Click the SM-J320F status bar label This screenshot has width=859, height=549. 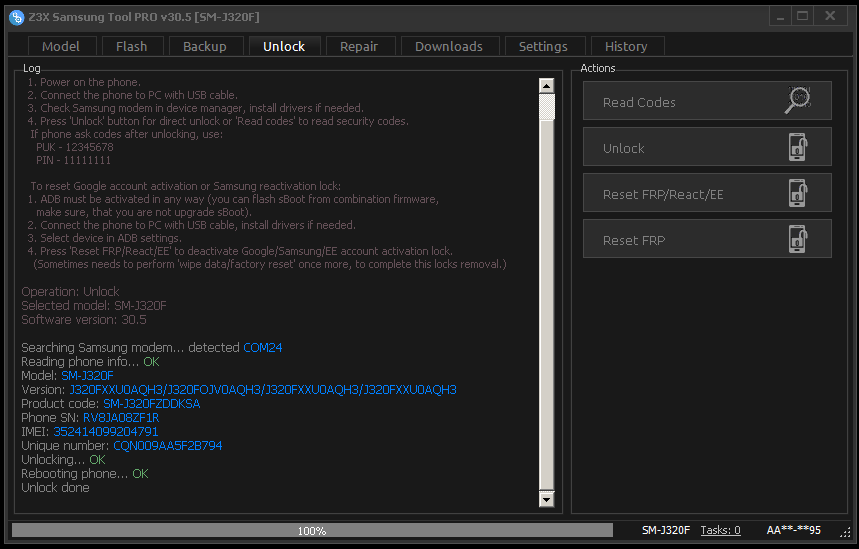[x=666, y=530]
